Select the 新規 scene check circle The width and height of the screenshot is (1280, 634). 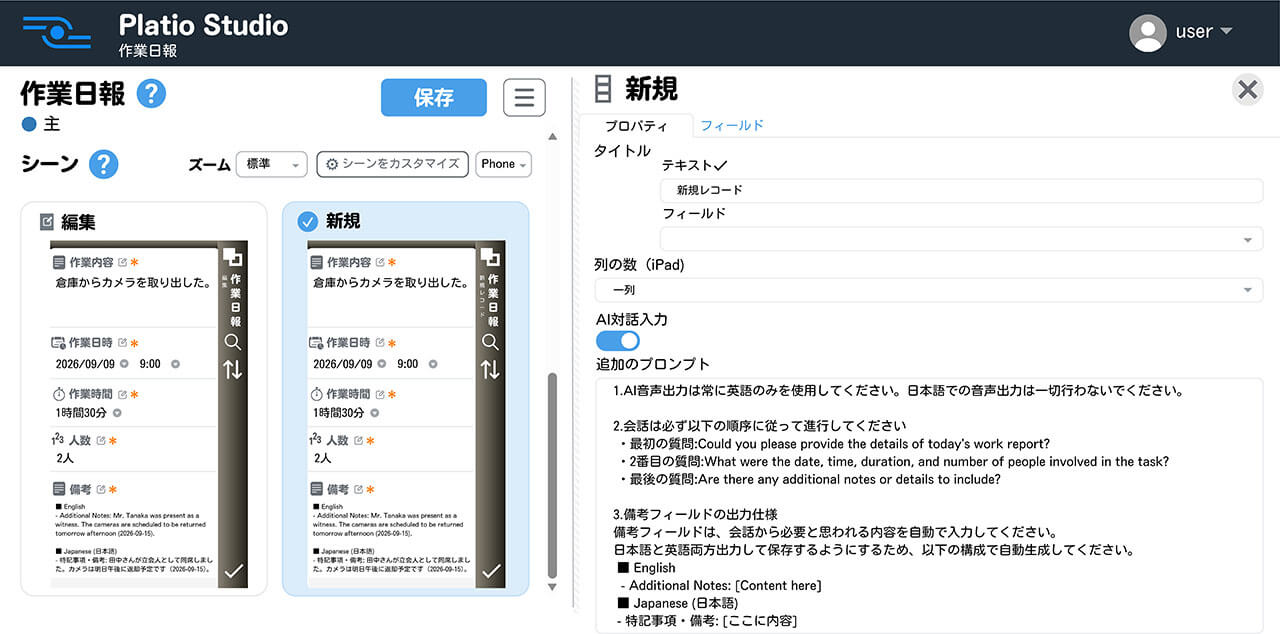coord(308,222)
